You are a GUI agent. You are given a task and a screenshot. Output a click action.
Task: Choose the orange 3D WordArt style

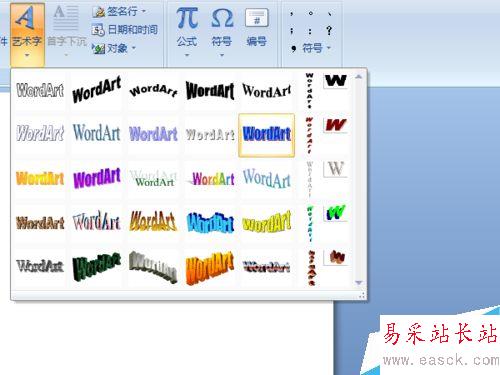click(x=210, y=267)
